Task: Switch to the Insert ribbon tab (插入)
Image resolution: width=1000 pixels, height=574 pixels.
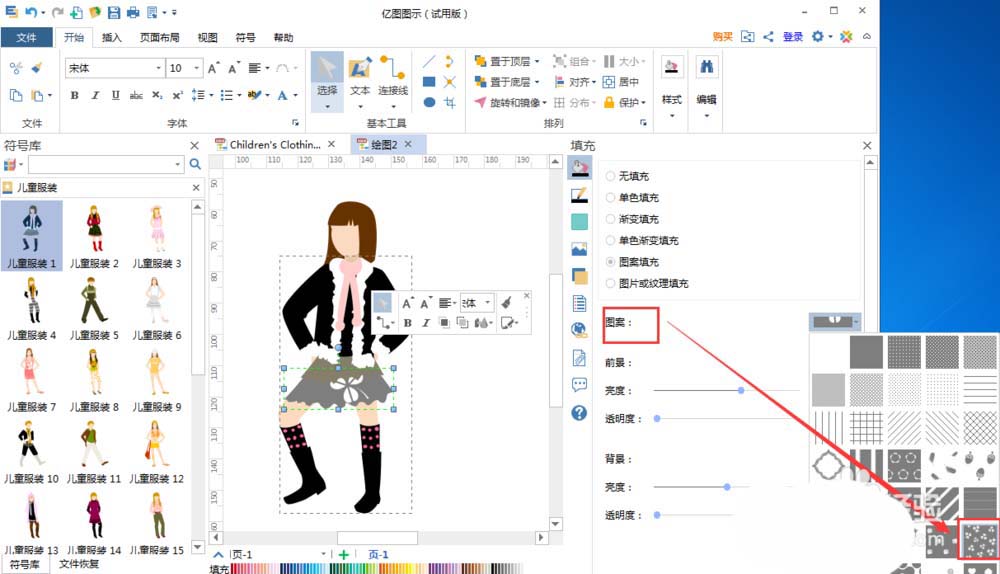Action: tap(112, 38)
